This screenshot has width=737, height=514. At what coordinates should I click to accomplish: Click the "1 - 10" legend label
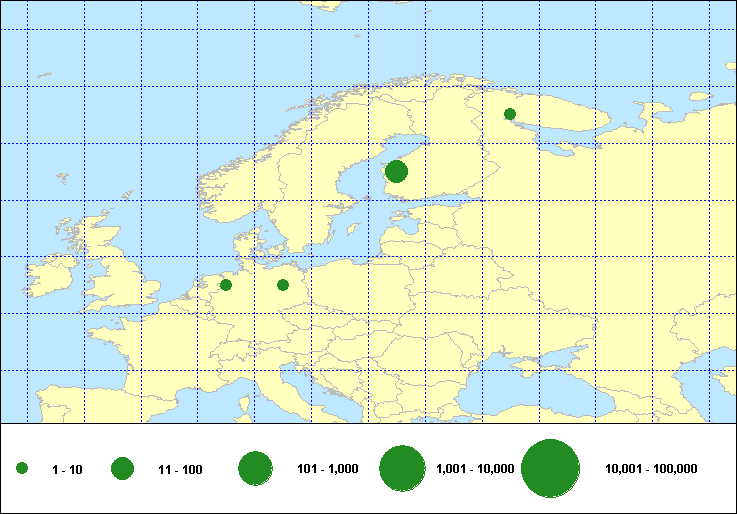click(x=67, y=469)
